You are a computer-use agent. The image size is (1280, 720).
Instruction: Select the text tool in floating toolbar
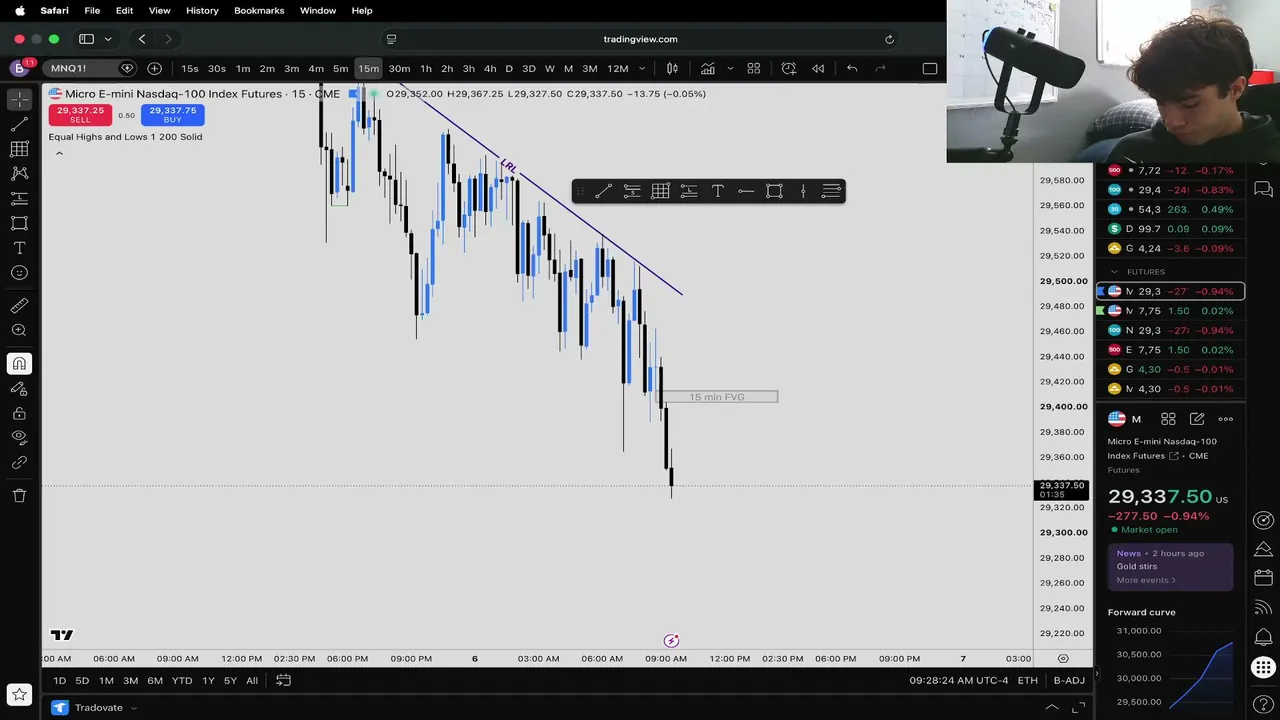tap(717, 191)
